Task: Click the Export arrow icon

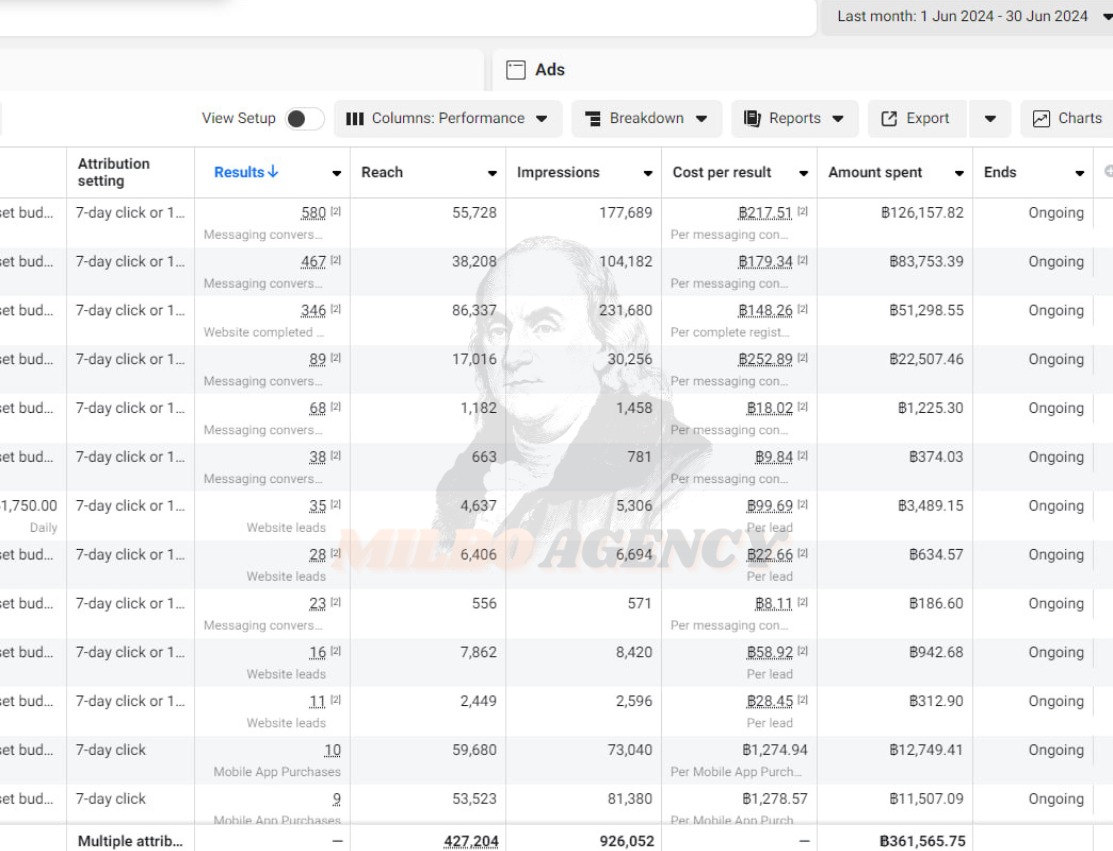Action: 889,119
